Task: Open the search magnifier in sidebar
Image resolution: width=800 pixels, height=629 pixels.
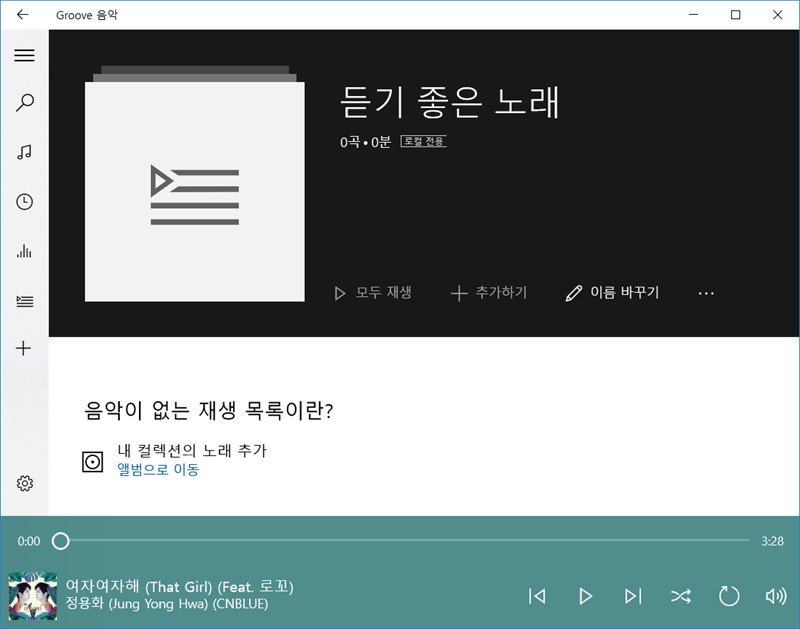Action: tap(24, 103)
